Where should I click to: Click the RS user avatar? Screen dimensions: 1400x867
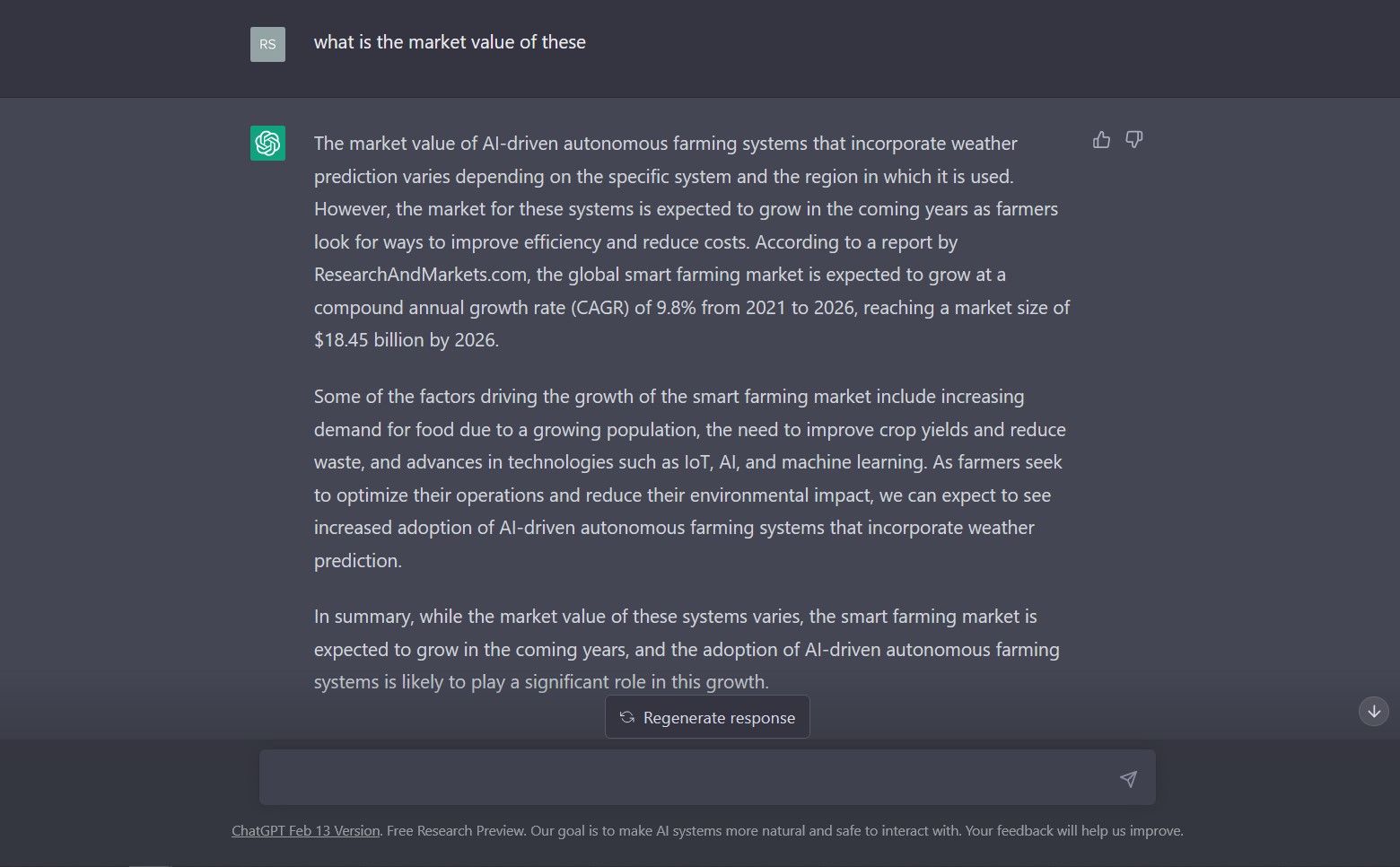click(x=267, y=44)
